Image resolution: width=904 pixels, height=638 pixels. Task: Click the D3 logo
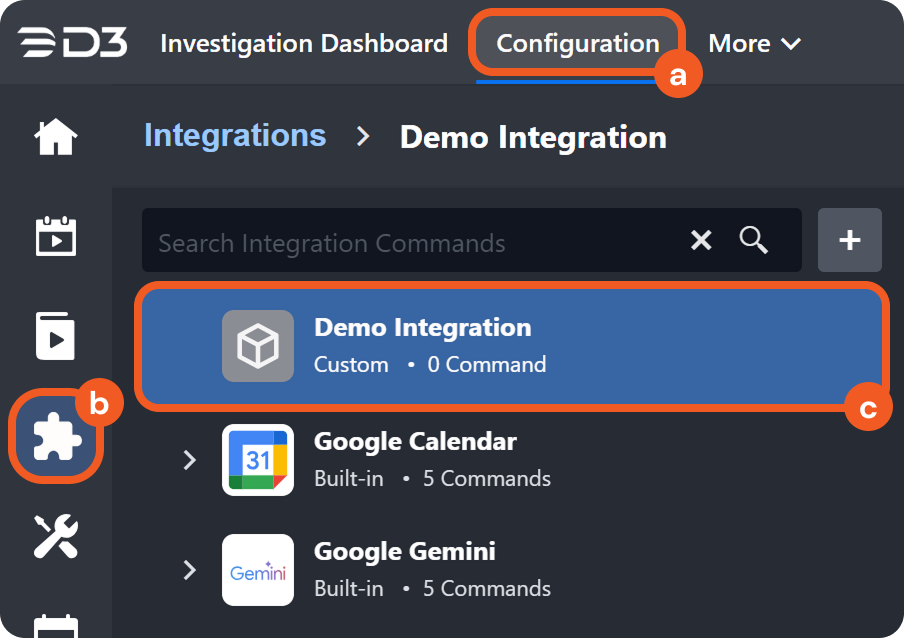72,44
